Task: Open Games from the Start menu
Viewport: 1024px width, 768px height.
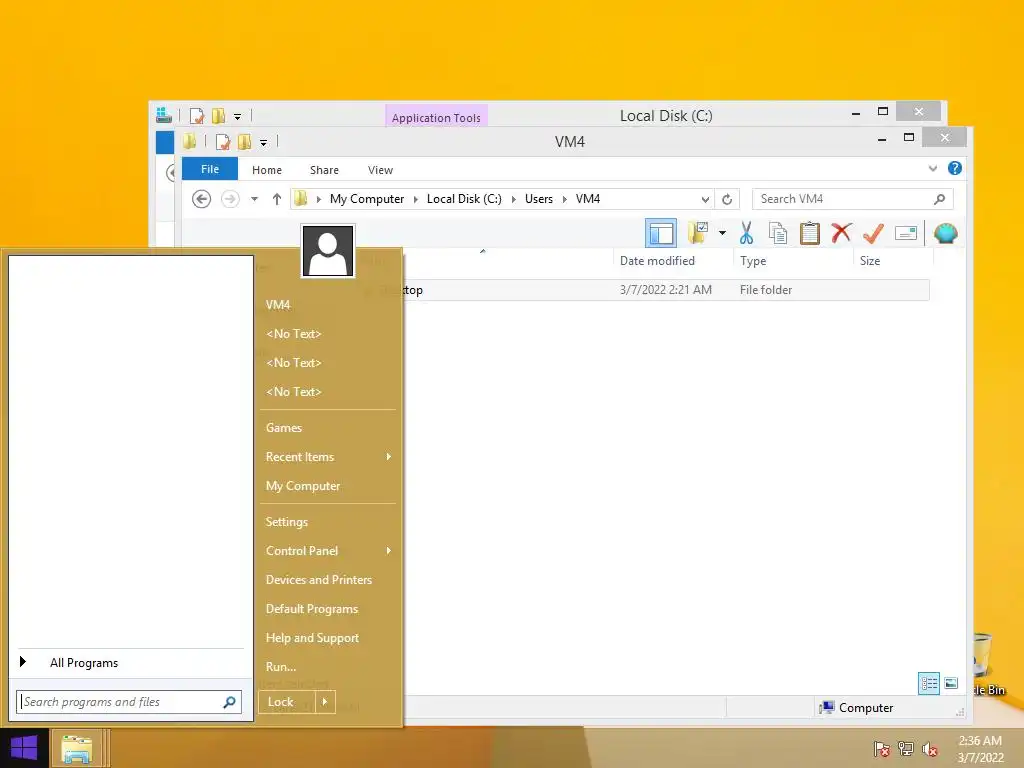Action: [283, 428]
